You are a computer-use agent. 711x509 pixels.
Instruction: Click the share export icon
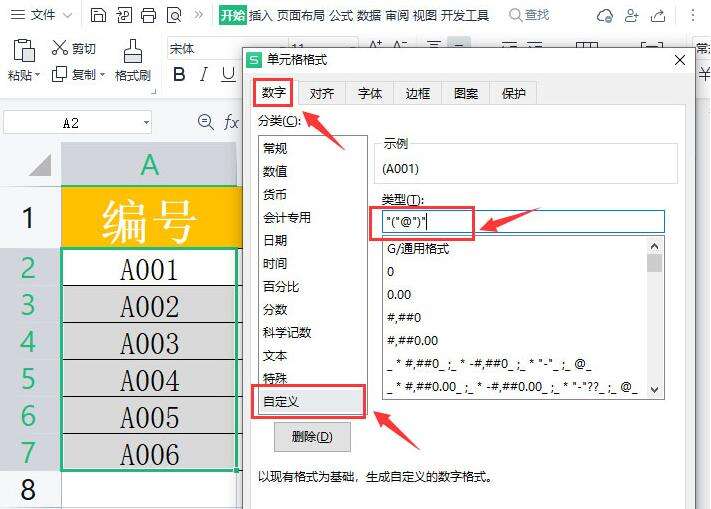coord(658,16)
